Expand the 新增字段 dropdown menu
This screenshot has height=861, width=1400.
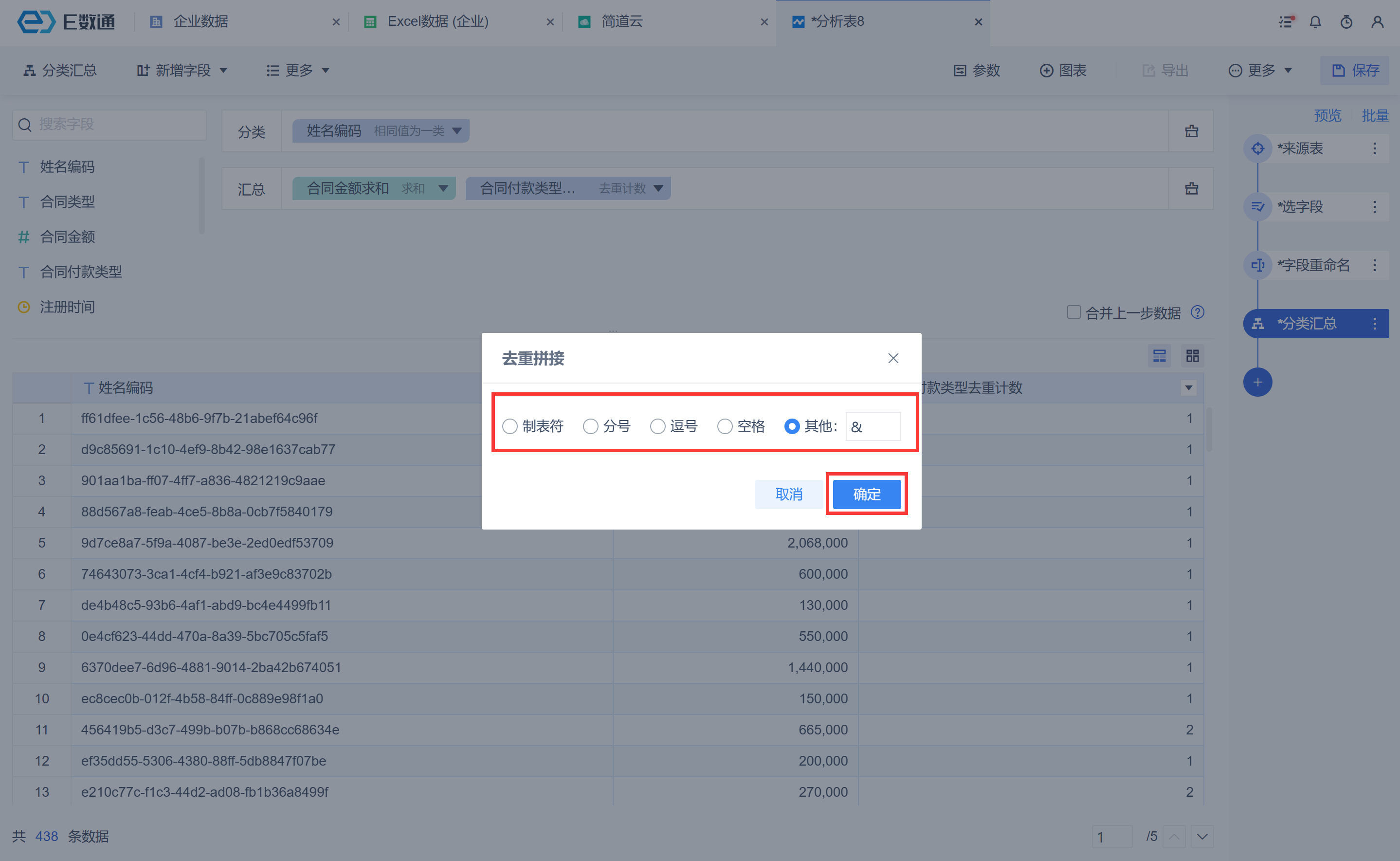182,71
